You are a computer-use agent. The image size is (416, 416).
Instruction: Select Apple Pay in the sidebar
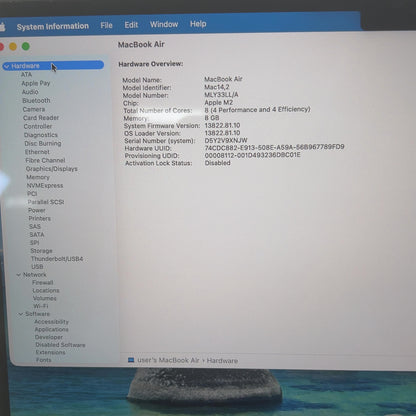(36, 83)
